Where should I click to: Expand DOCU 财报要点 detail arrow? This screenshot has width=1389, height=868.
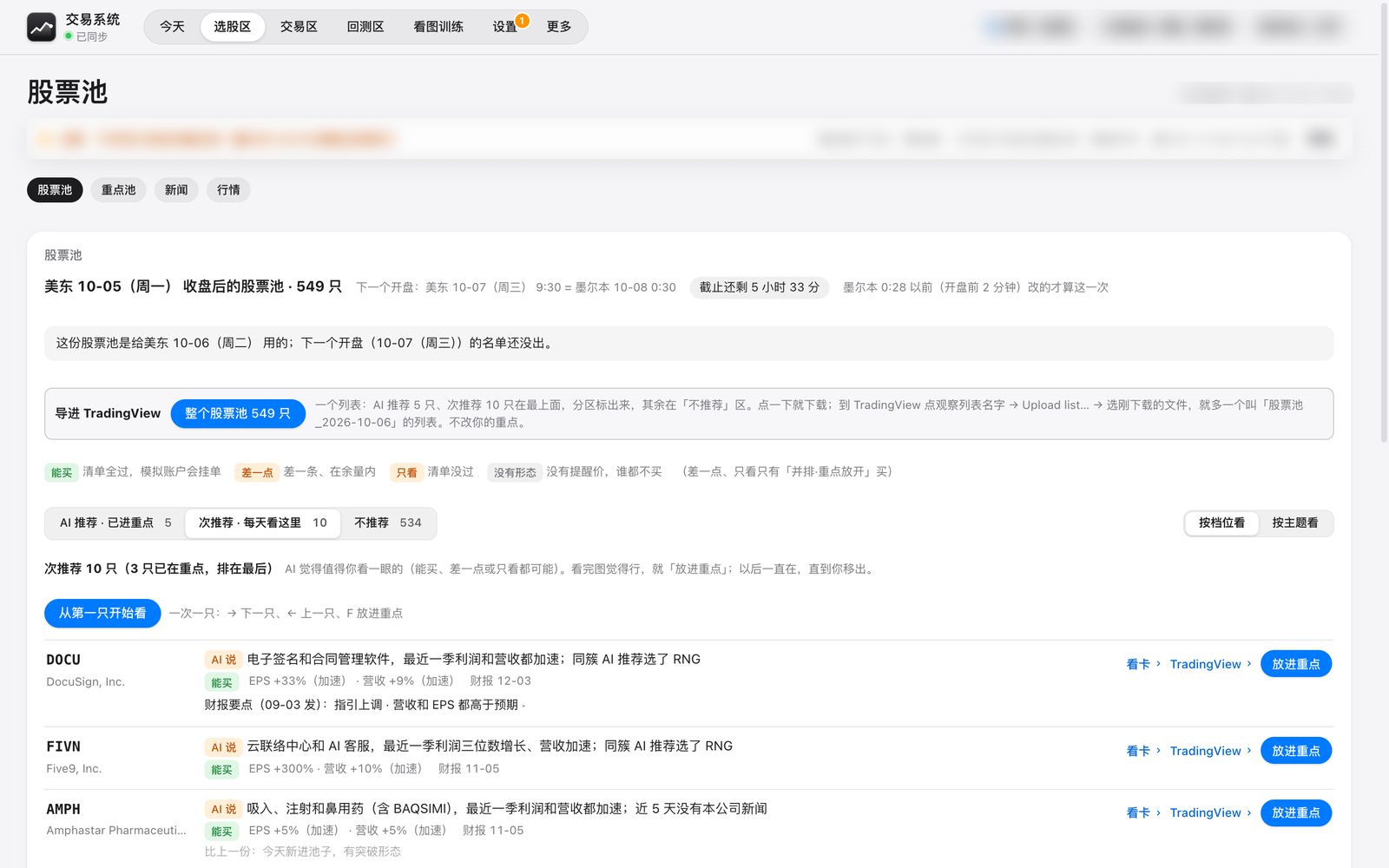[524, 706]
